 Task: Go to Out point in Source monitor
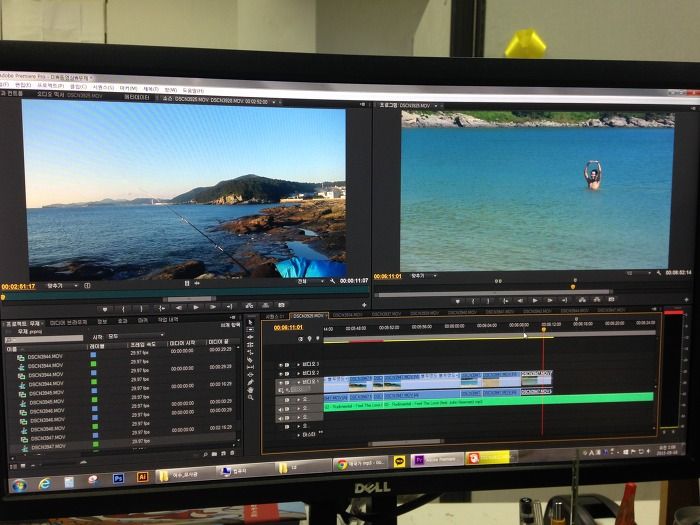229,307
